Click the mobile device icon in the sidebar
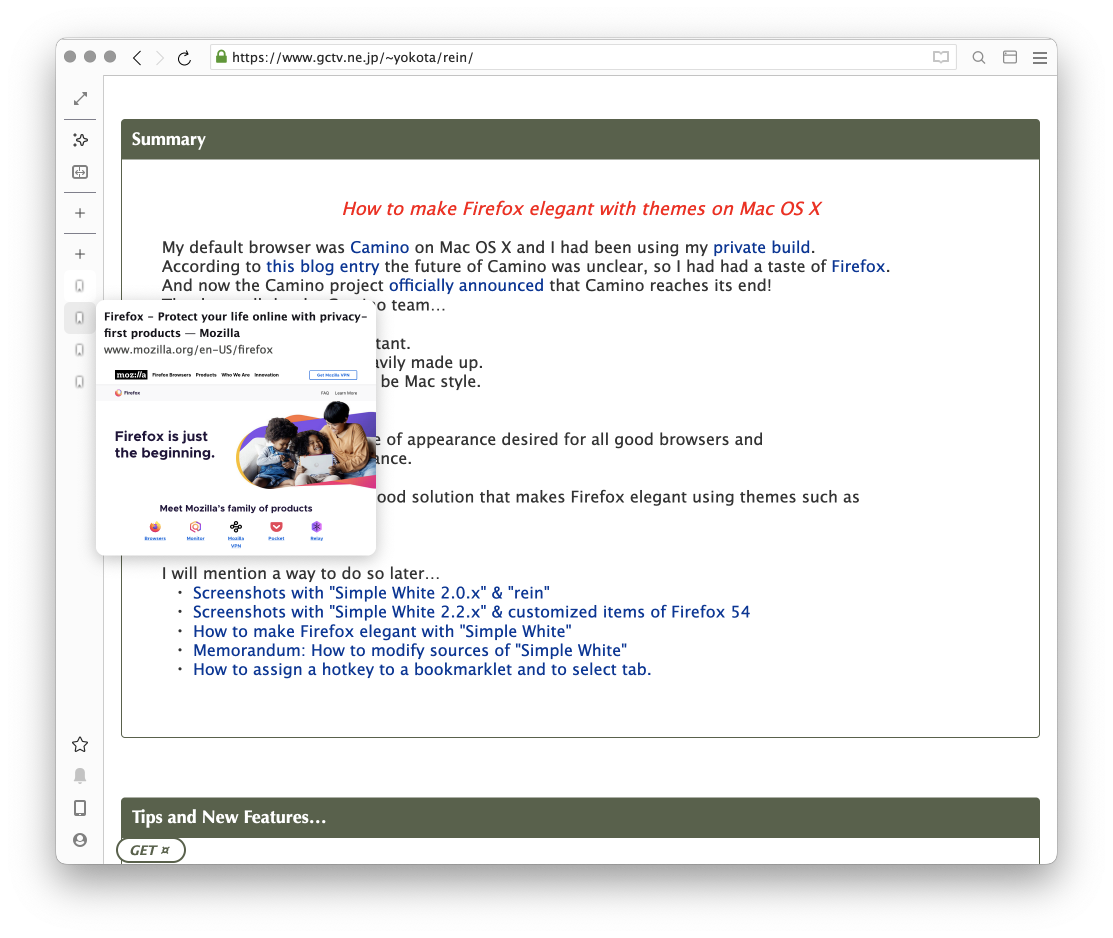The height and width of the screenshot is (938, 1113). (80, 808)
